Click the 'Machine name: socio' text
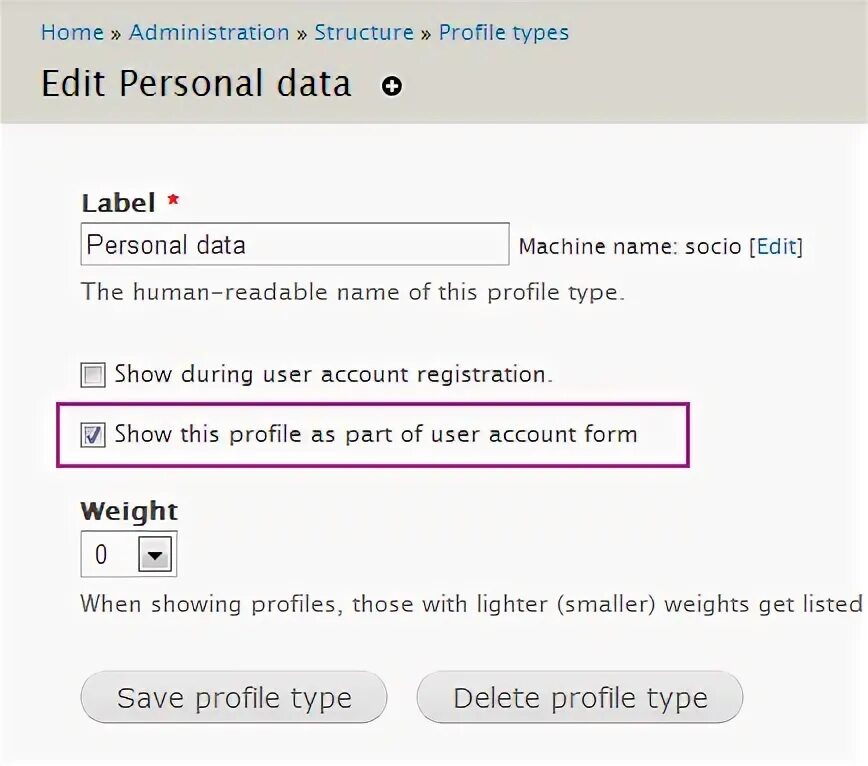868x766 pixels. pos(630,247)
